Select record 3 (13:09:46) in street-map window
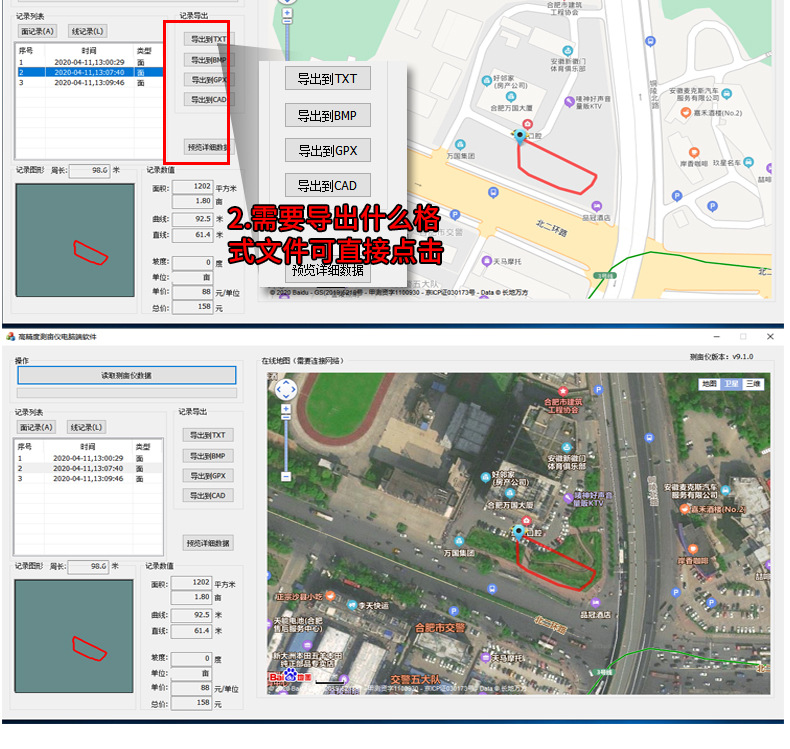The height and width of the screenshot is (749, 790). (x=89, y=83)
